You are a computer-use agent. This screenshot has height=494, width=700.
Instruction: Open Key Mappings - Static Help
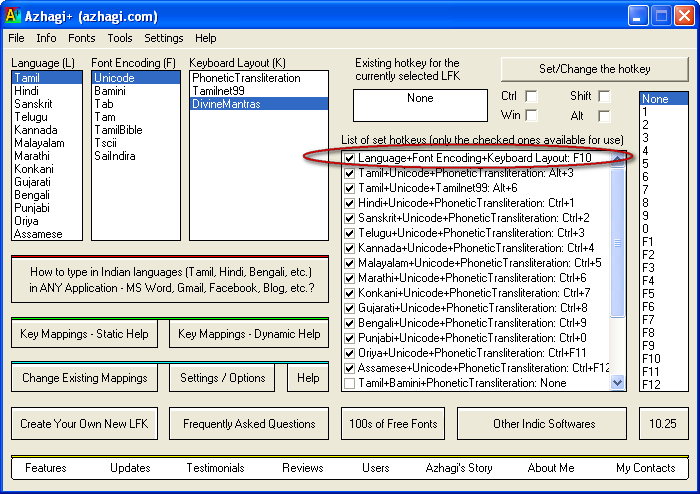coord(84,334)
